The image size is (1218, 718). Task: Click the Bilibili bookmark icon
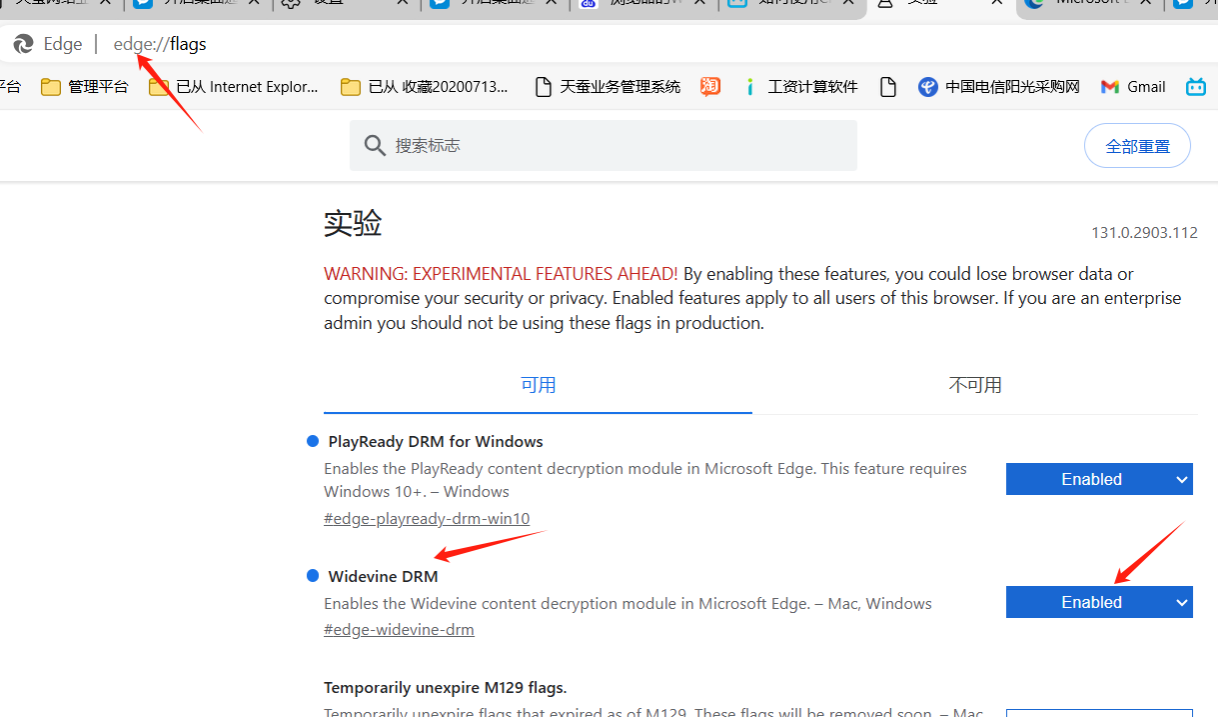1196,87
